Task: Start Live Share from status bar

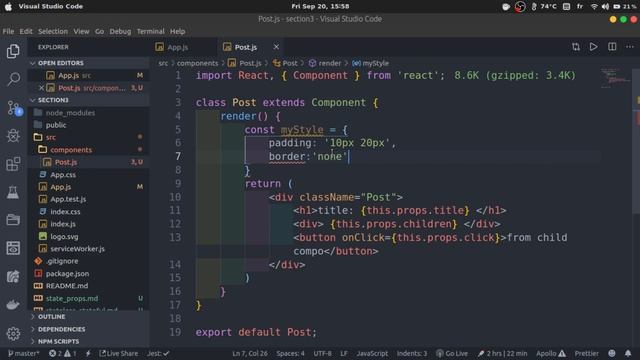Action: tap(118, 353)
